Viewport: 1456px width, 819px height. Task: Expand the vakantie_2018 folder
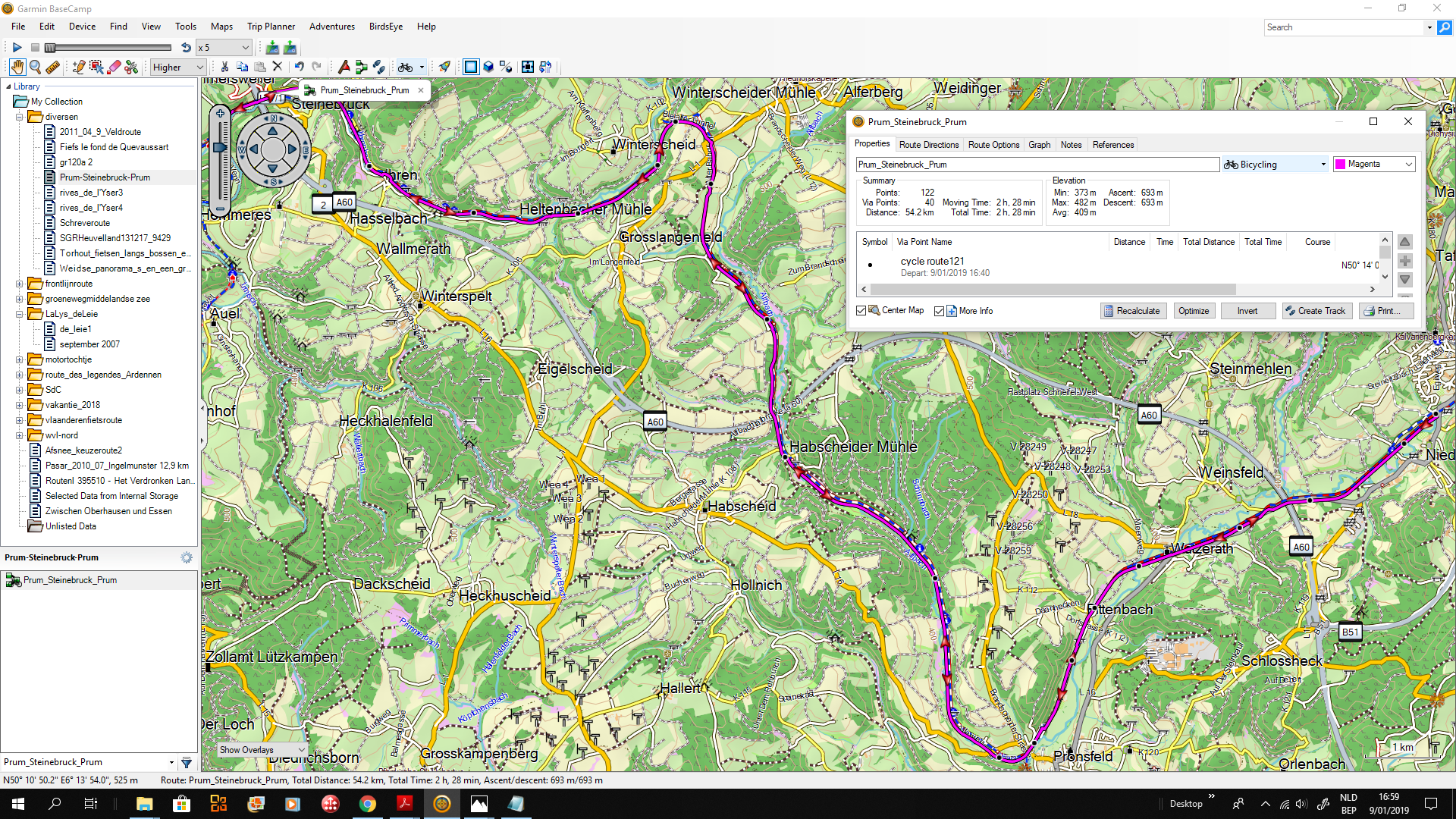click(x=20, y=405)
